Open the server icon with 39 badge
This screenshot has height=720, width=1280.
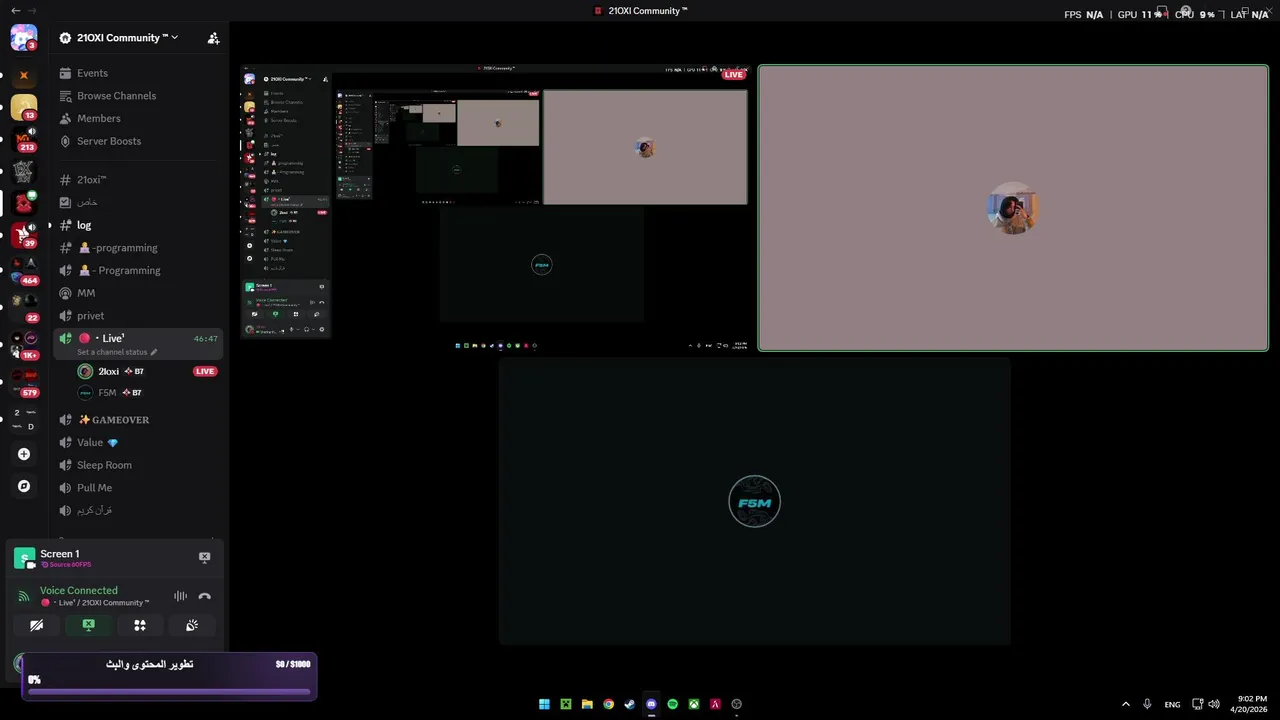(x=24, y=235)
